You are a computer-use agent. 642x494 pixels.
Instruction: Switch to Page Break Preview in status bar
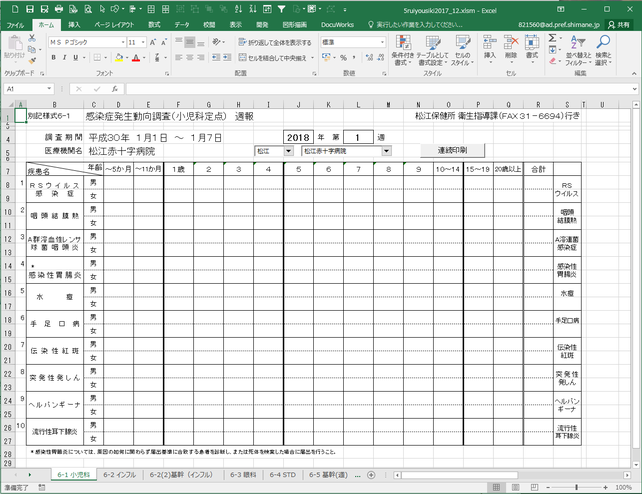point(534,487)
